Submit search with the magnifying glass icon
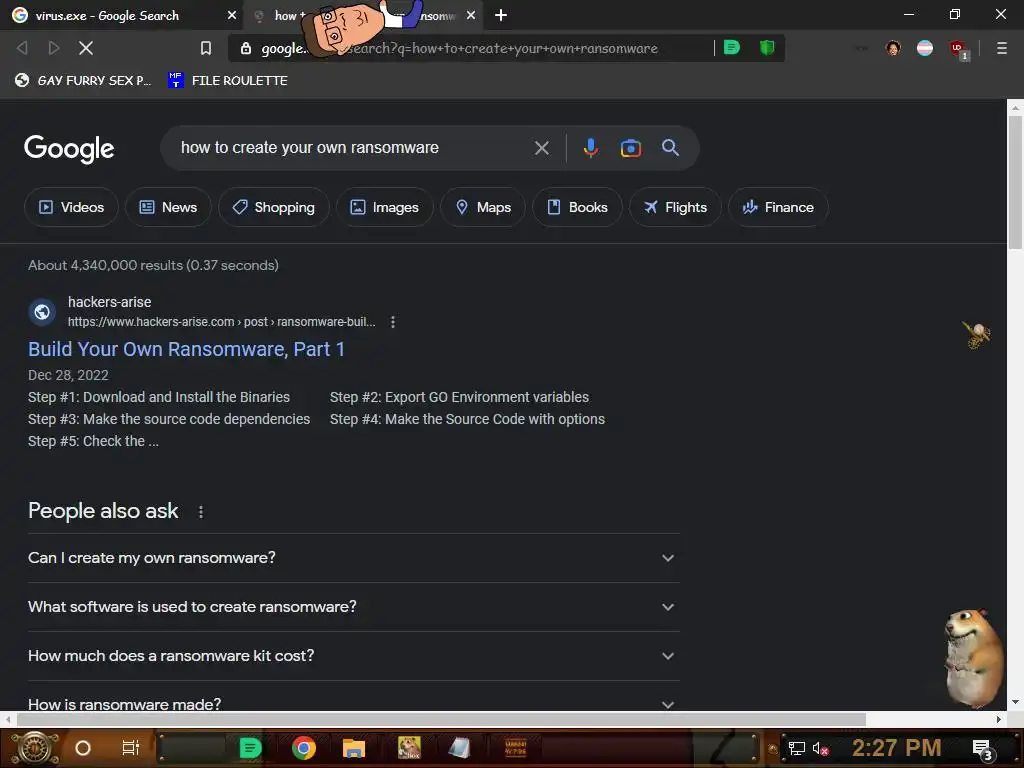Viewport: 1024px width, 768px height. coord(670,148)
